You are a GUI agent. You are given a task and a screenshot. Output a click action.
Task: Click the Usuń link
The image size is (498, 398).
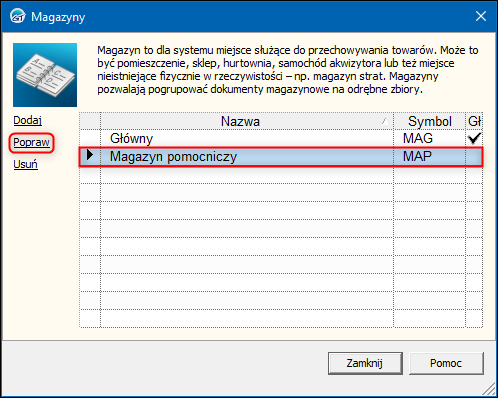(25, 164)
